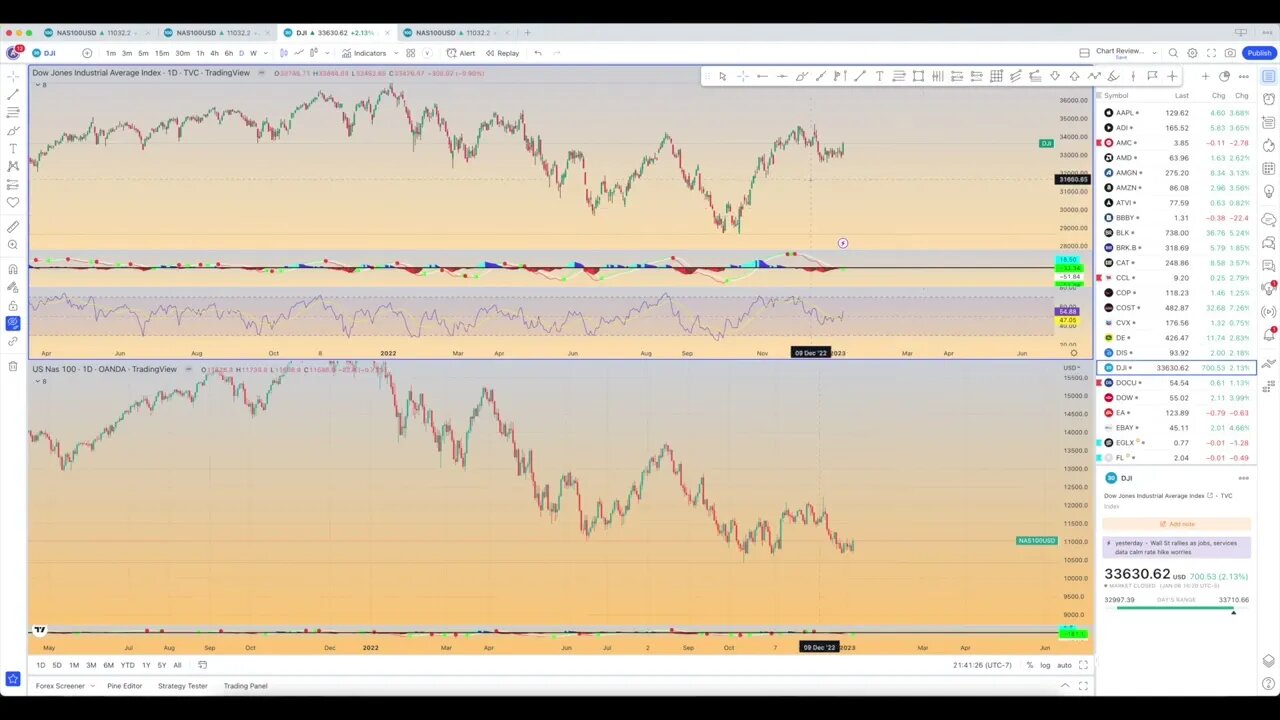The image size is (1280, 720).
Task: Collapse US Nas 100 chart indicator legend
Action: coord(40,381)
